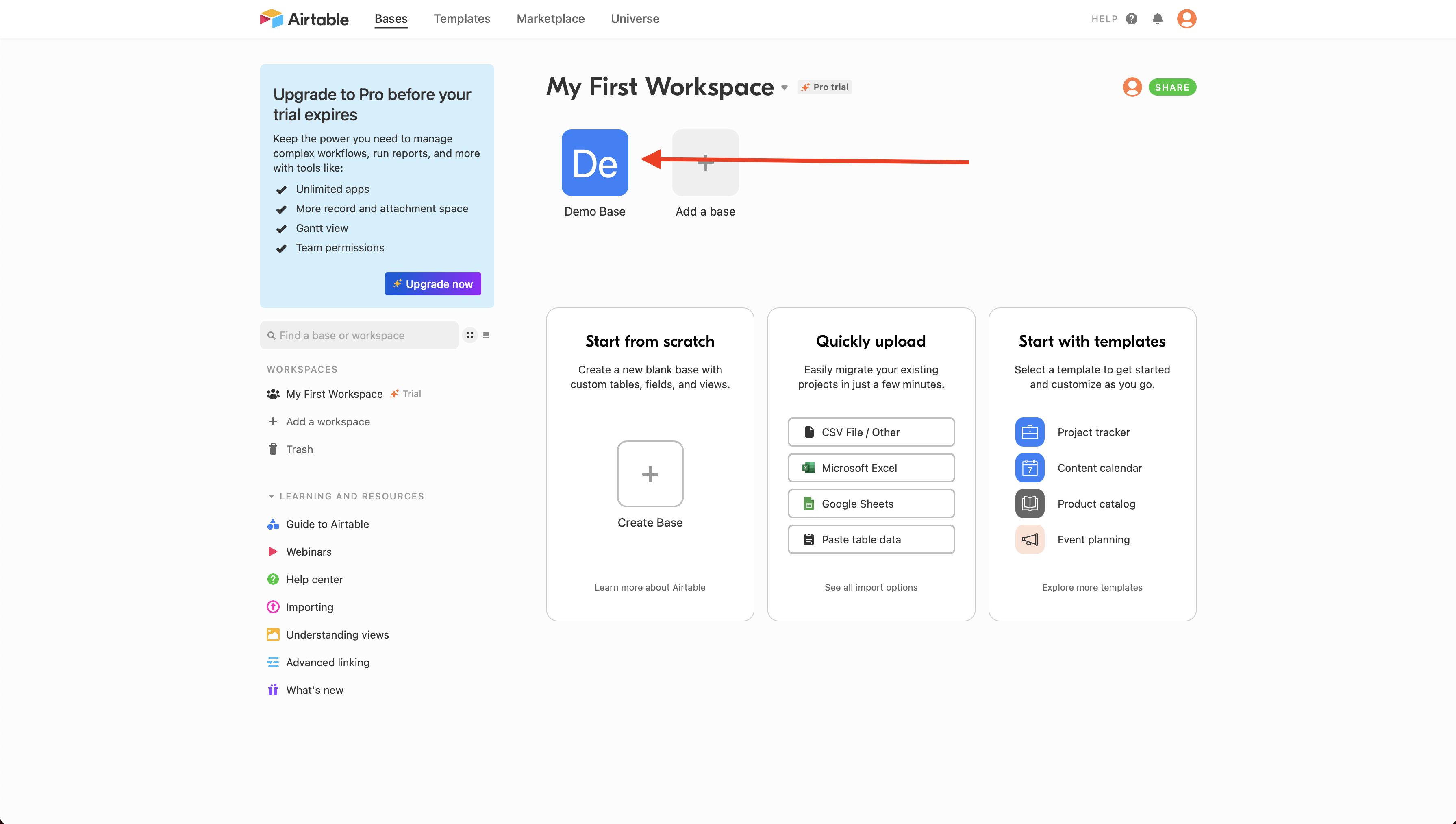Open Guide to Airtable text link
This screenshot has height=824, width=1456.
tap(327, 524)
